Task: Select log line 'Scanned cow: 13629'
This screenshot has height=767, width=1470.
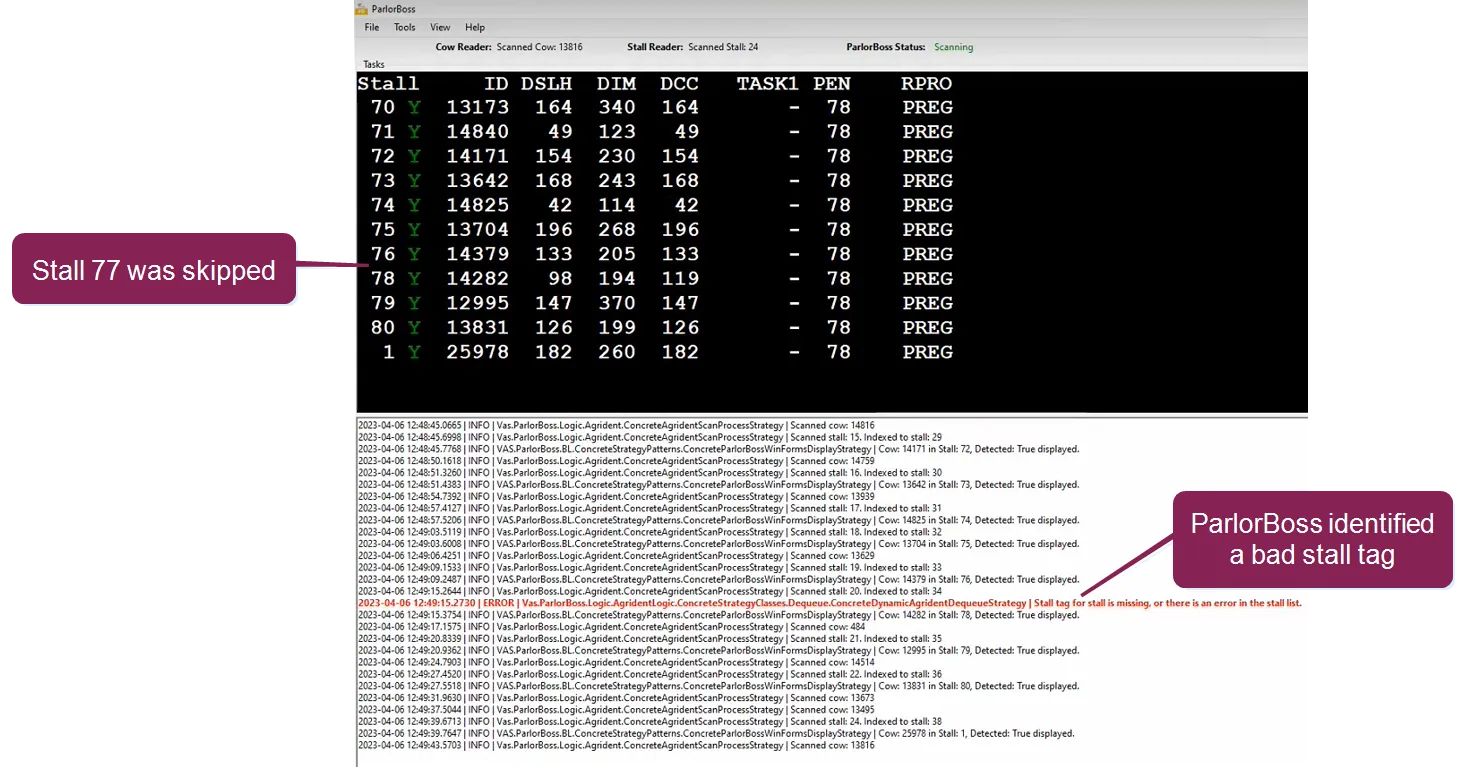Action: point(616,556)
